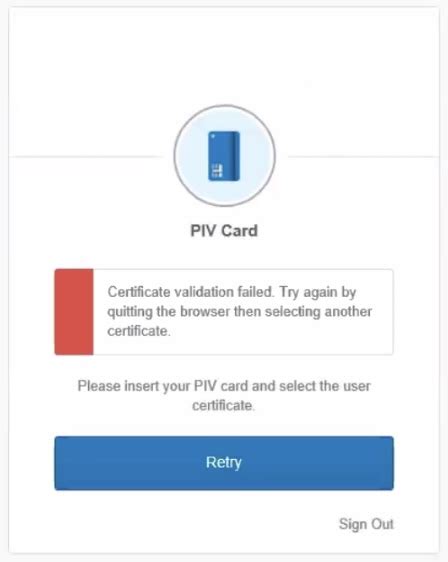Click the white dot on card icon
The image size is (448, 562).
coord(213,136)
